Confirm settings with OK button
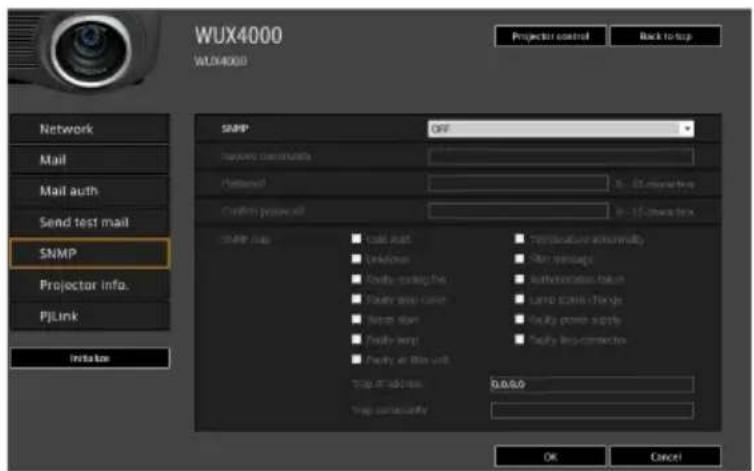This screenshot has height=471, width=754. [550, 456]
